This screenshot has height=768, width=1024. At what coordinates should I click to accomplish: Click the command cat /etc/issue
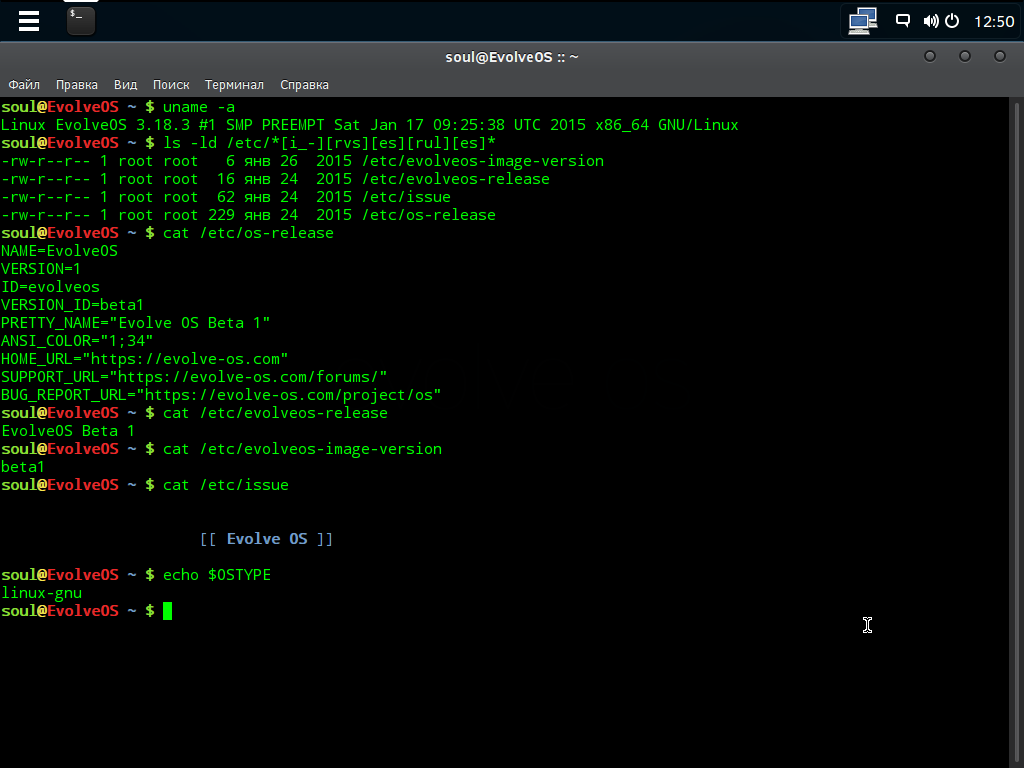[225, 485]
